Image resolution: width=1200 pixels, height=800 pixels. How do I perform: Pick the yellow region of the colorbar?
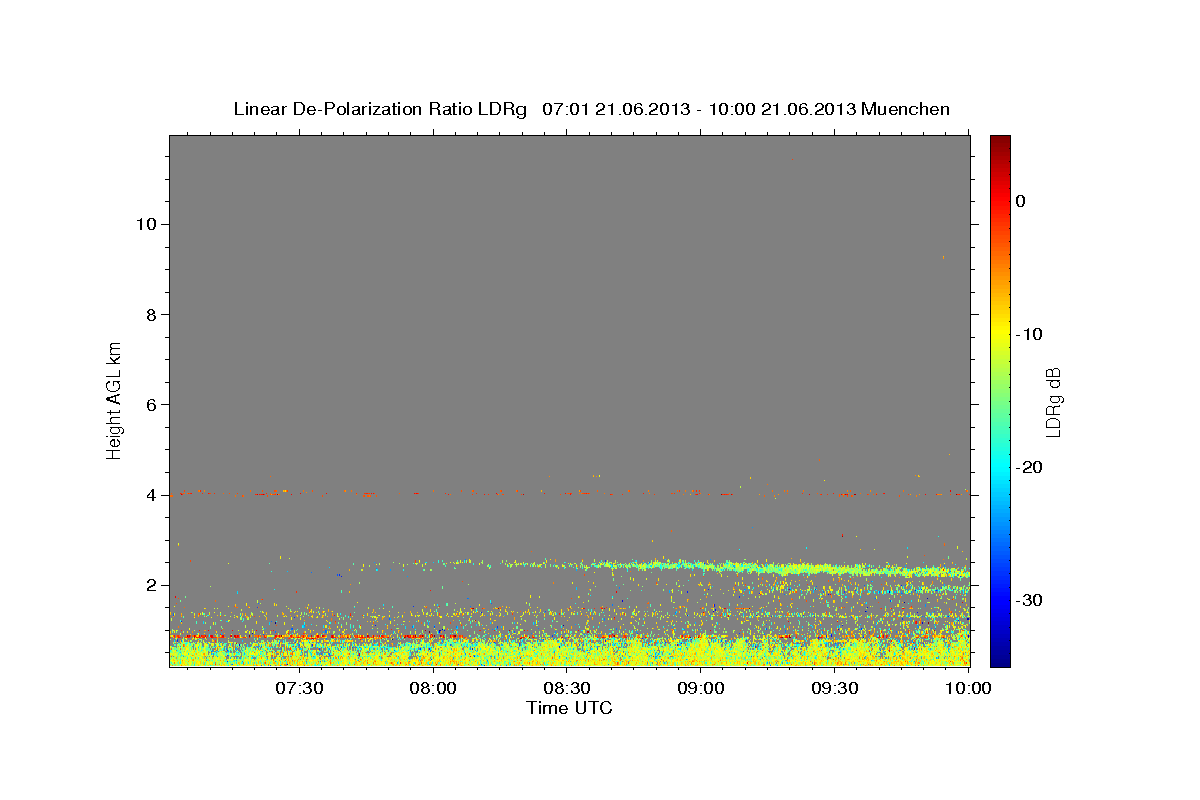(x=1000, y=330)
